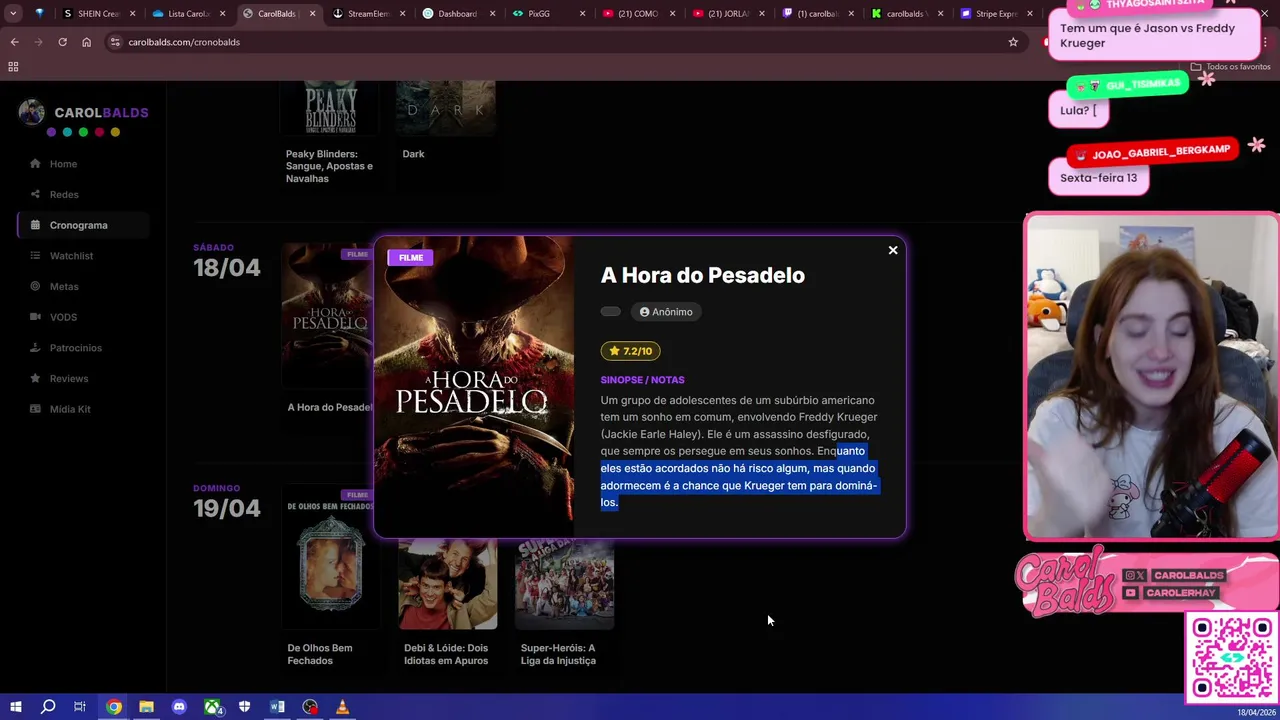Open the Peaky Blinders poster thumbnail
1280x720 pixels.
(x=330, y=110)
